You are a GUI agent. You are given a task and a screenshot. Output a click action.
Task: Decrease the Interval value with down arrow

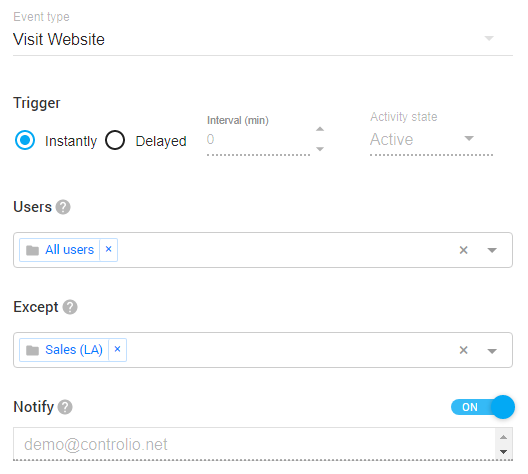(320, 149)
